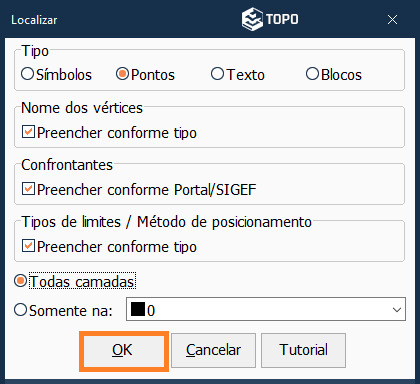This screenshot has height=384, width=420.
Task: Expand the layer dropdown arrow
Action: coord(397,310)
